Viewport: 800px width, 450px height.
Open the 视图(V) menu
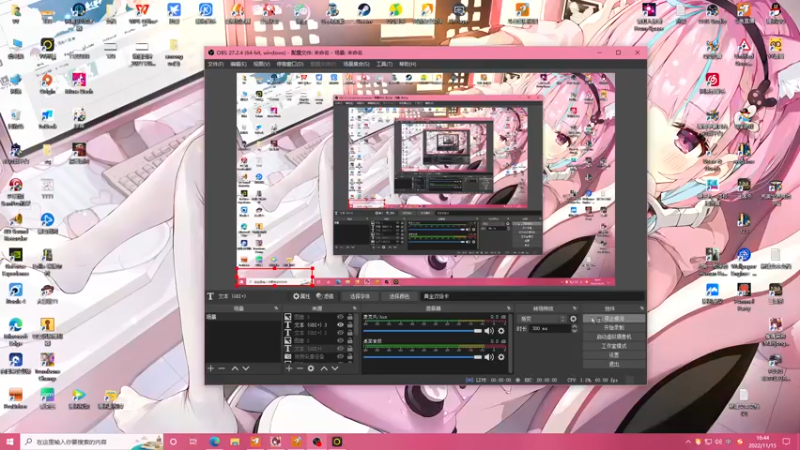coord(261,64)
